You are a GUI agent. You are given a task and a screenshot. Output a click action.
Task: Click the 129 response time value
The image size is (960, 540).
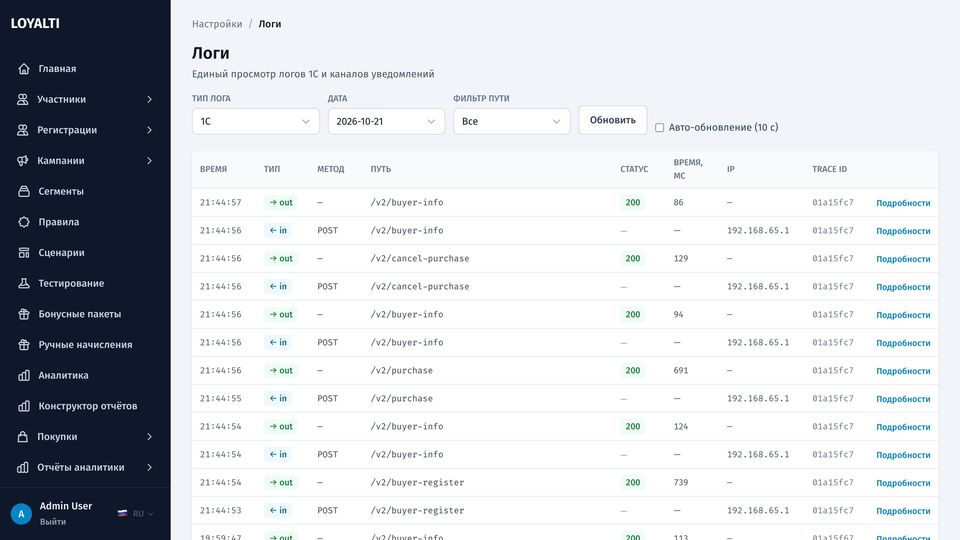point(681,258)
